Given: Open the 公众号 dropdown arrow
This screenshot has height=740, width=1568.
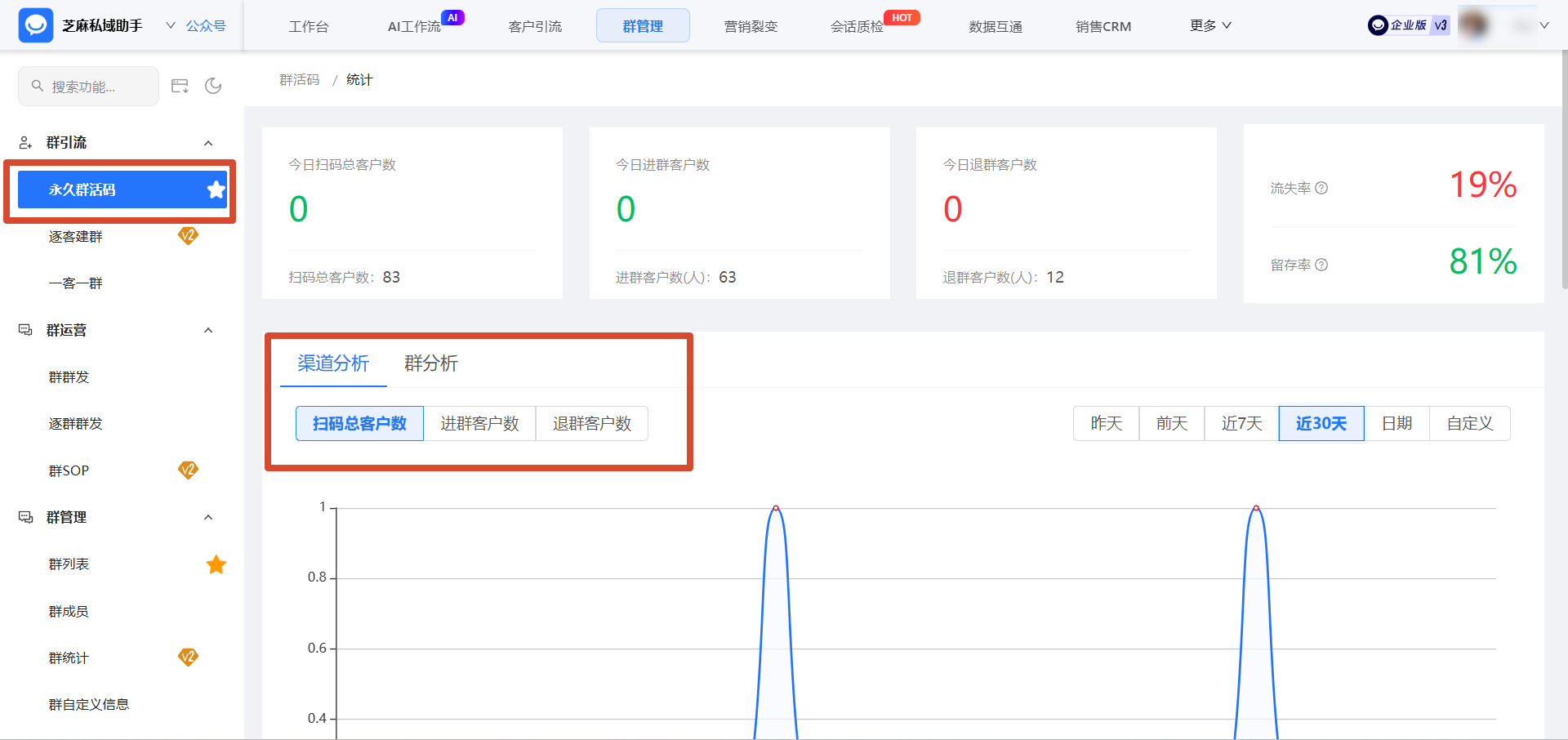Looking at the screenshot, I should click(171, 25).
